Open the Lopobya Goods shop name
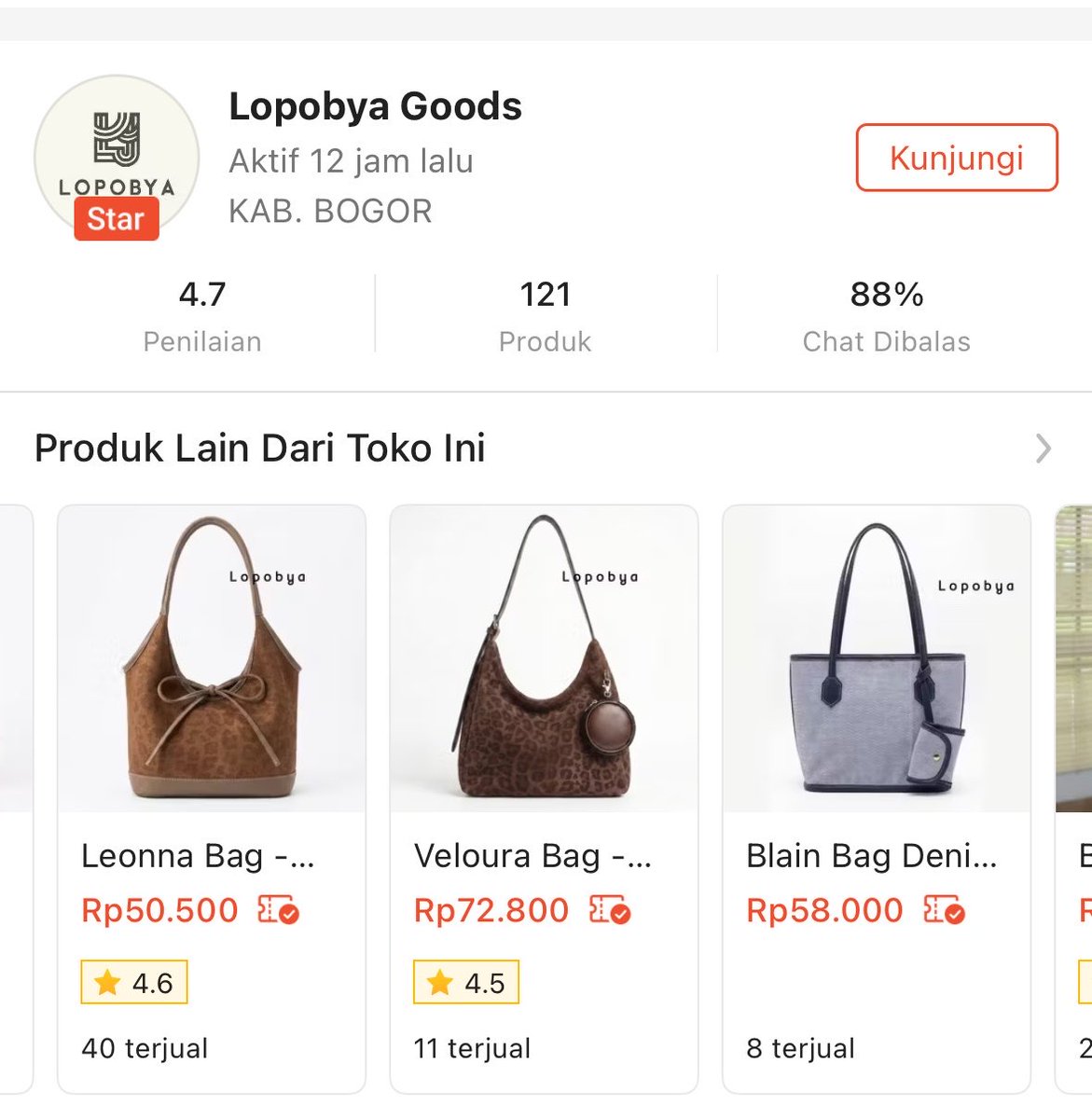Viewport: 1092px width, 1119px height. coord(375,106)
